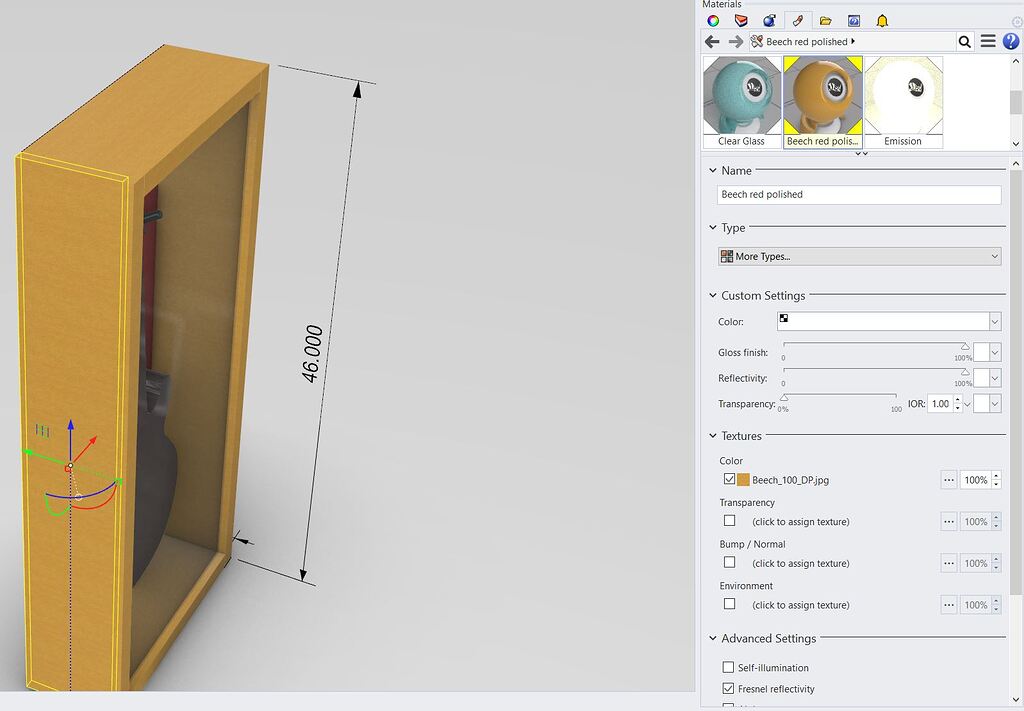This screenshot has width=1024, height=711.
Task: Click the back navigation arrow
Action: point(713,41)
